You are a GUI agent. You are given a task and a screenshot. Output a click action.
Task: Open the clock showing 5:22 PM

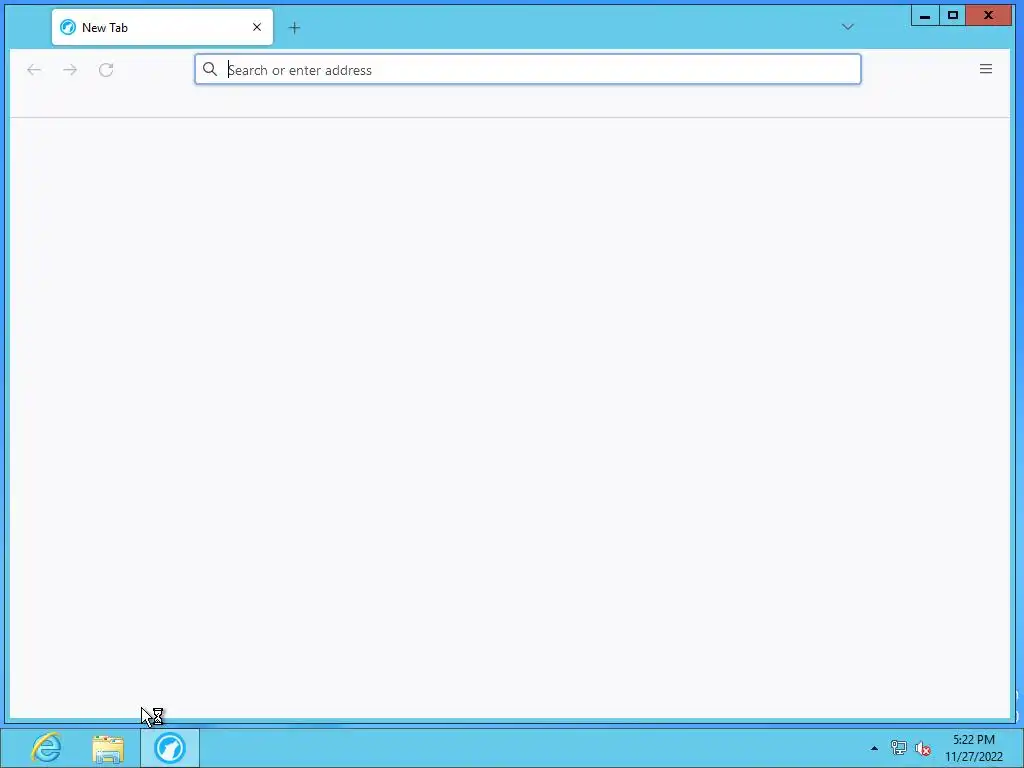coord(974,748)
